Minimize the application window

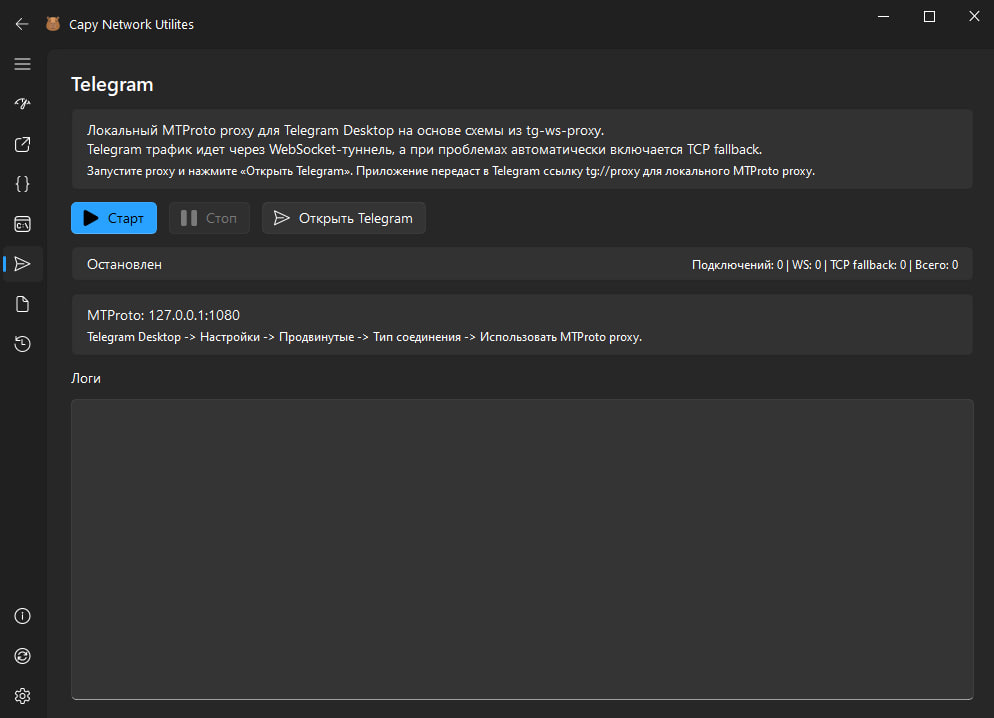click(883, 16)
